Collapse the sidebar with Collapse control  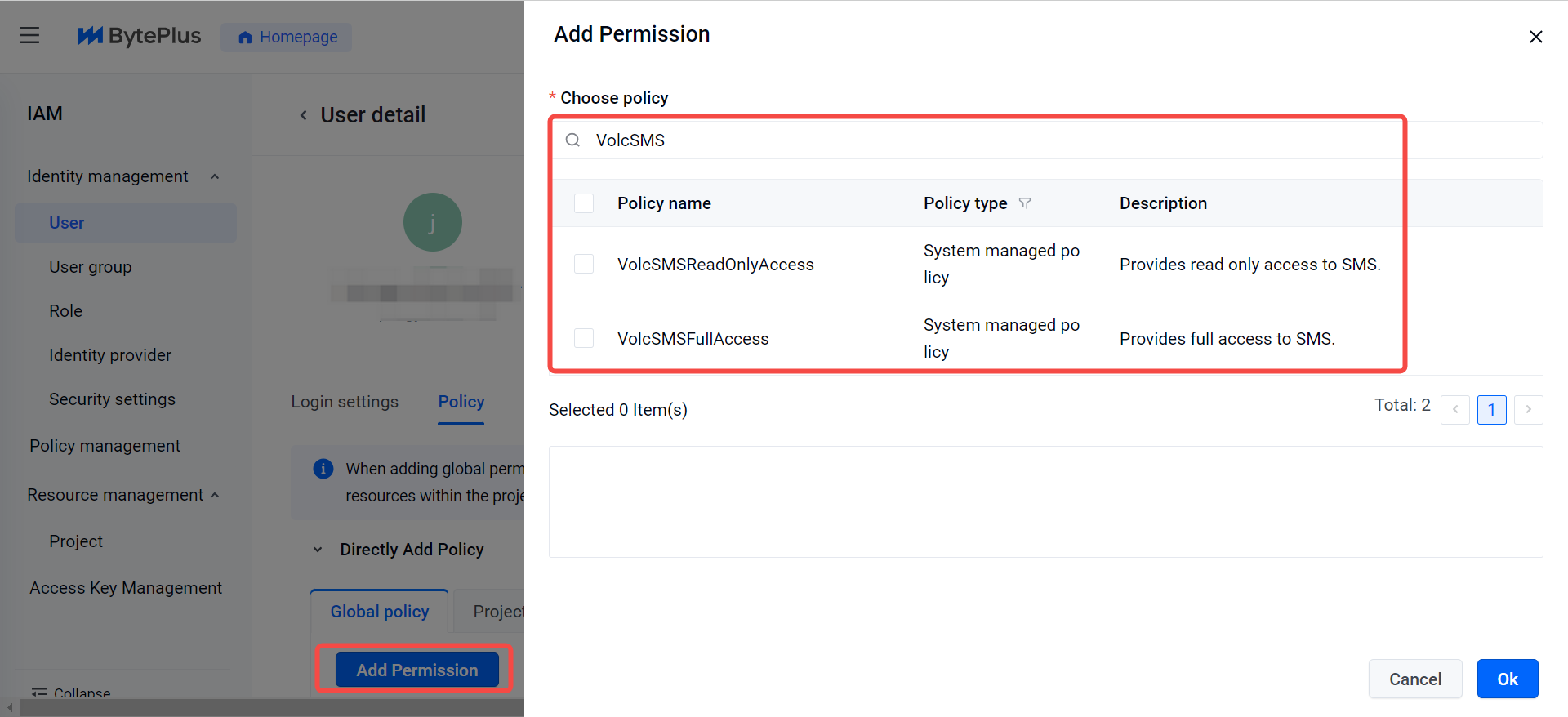pos(71,692)
